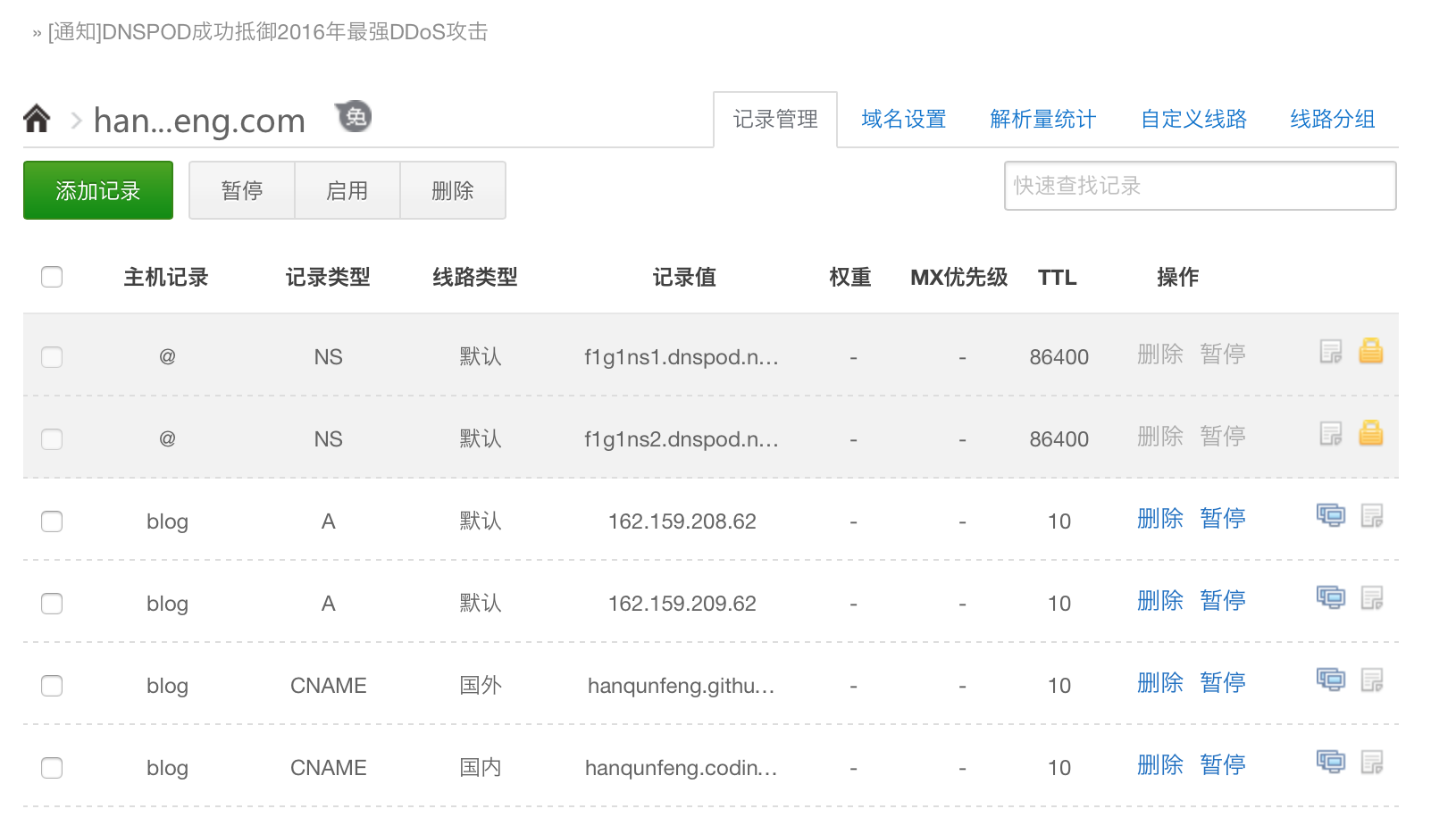
Task: Tick checkbox for blog 162.159.208.62 row
Action: [52, 521]
